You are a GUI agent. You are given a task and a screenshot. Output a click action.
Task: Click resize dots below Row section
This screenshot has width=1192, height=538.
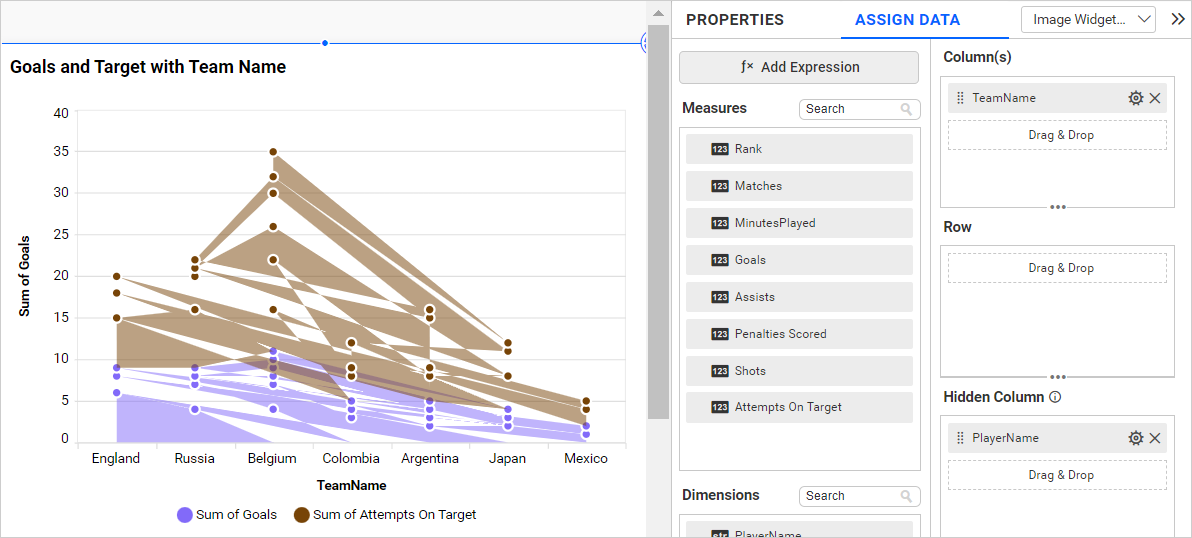(1057, 377)
